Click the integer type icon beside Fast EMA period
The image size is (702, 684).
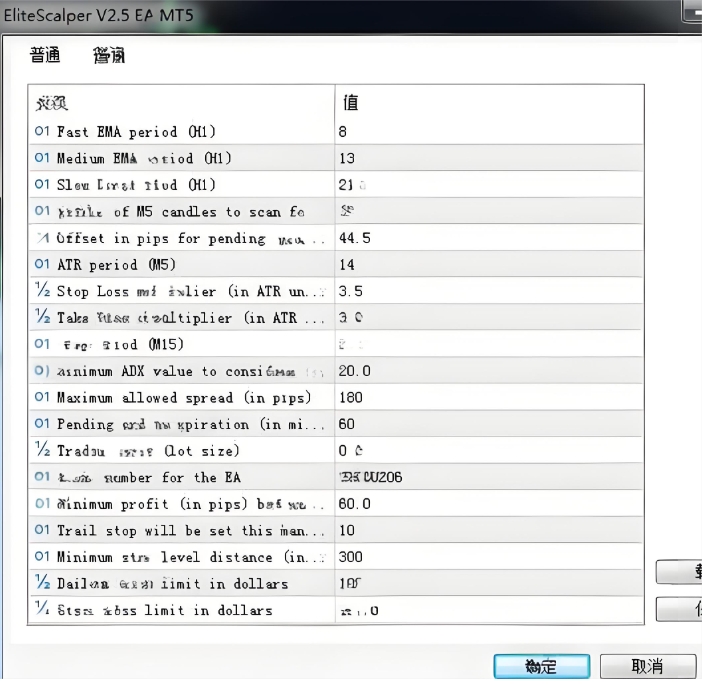coord(42,132)
